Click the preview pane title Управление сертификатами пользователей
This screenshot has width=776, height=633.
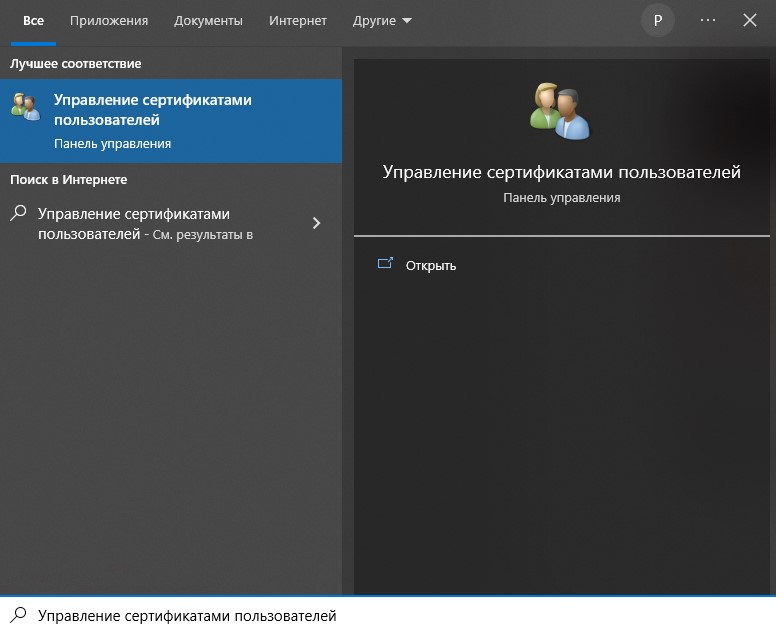pos(561,172)
